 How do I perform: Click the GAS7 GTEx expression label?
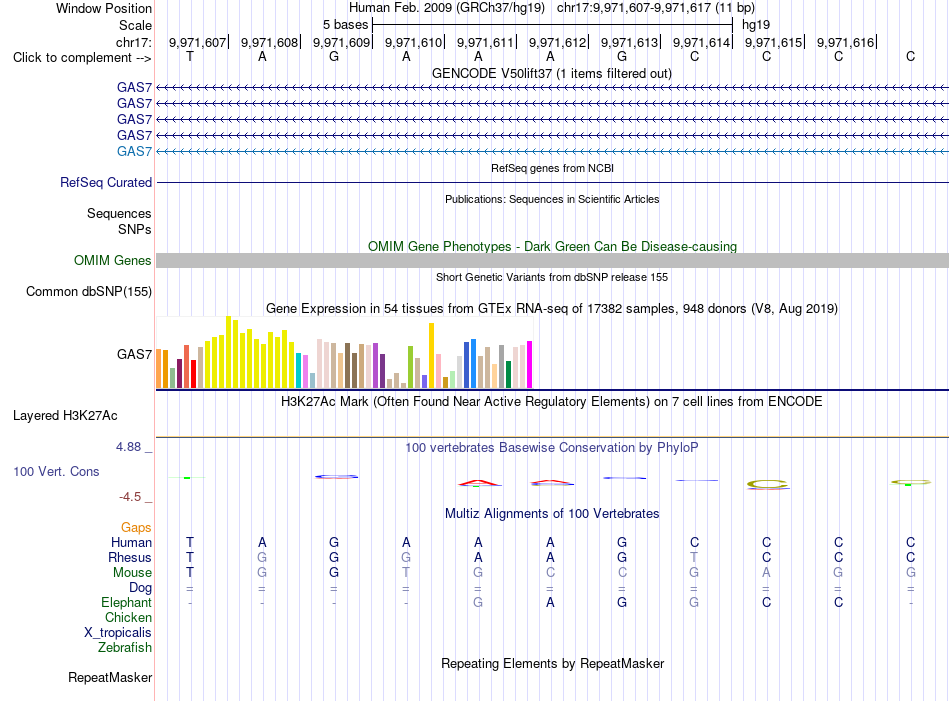tap(135, 354)
